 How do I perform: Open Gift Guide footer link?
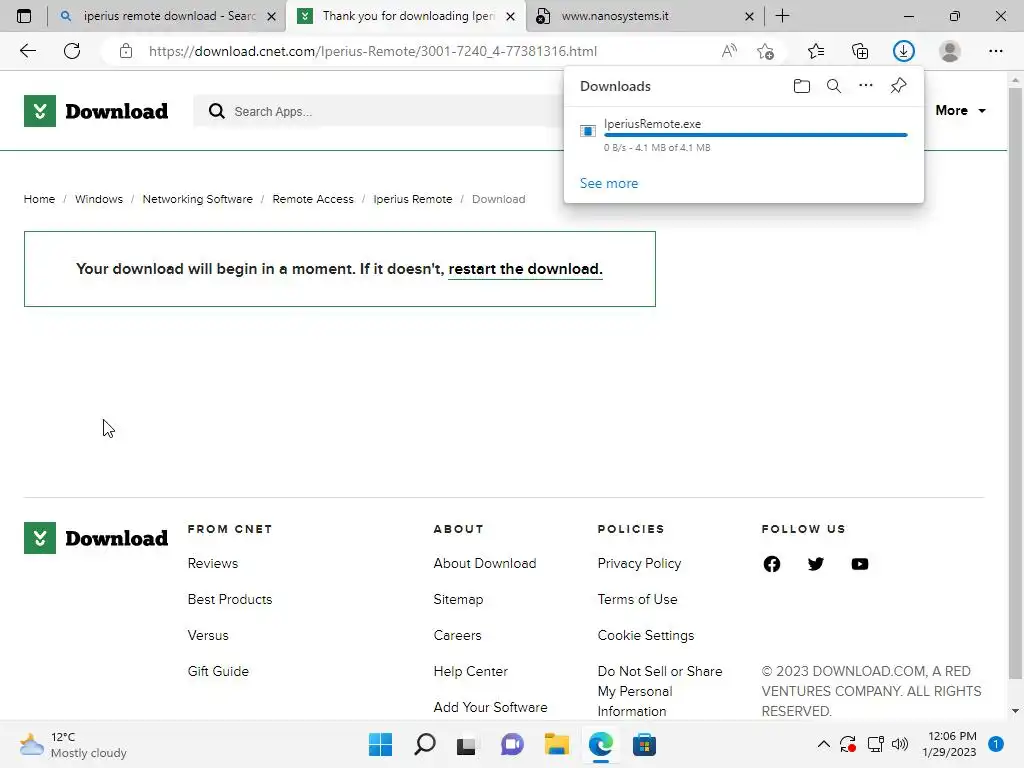click(218, 671)
